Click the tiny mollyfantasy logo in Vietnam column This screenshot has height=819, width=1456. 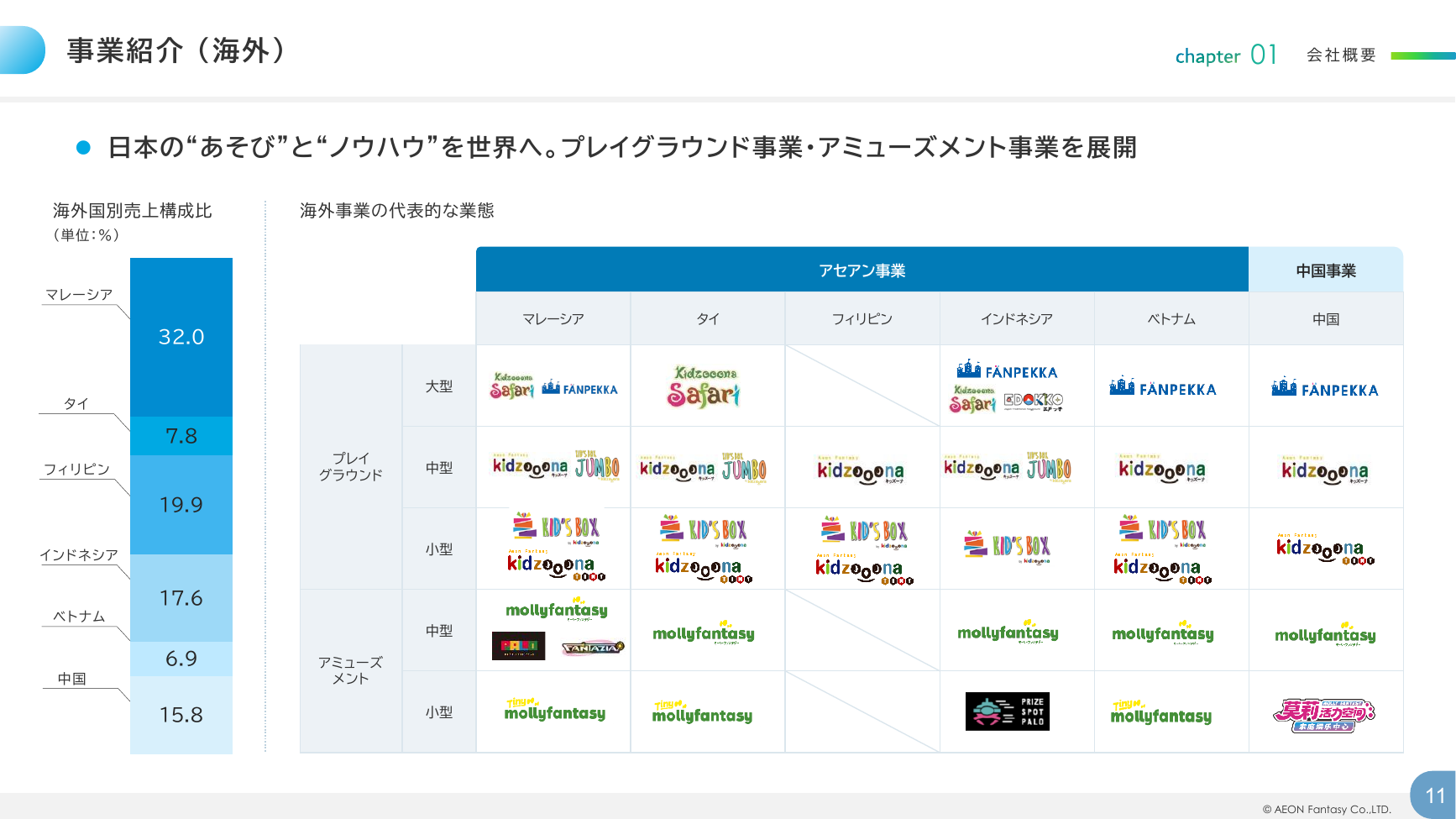click(x=1161, y=712)
